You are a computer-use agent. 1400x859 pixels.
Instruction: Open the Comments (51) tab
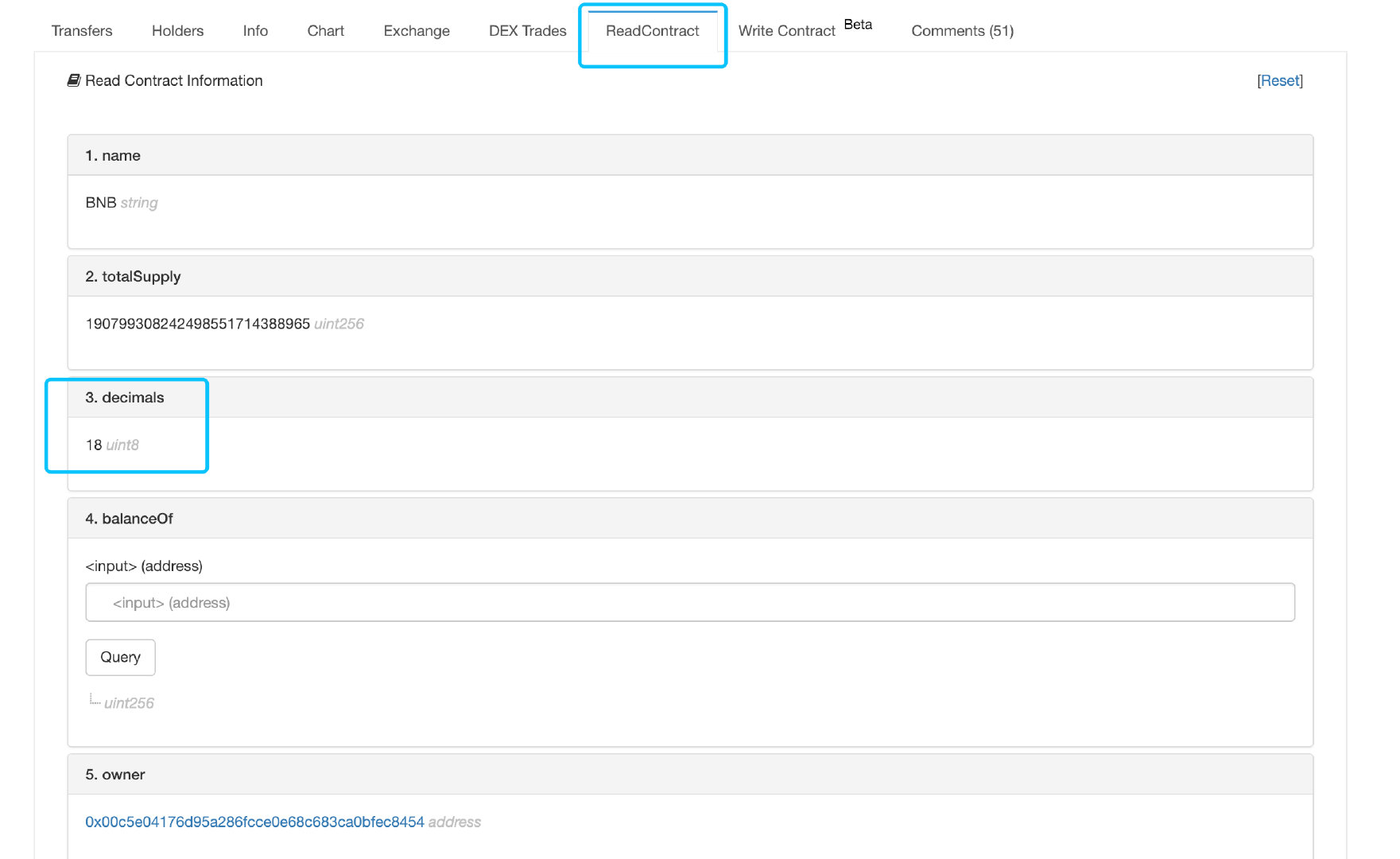962,31
